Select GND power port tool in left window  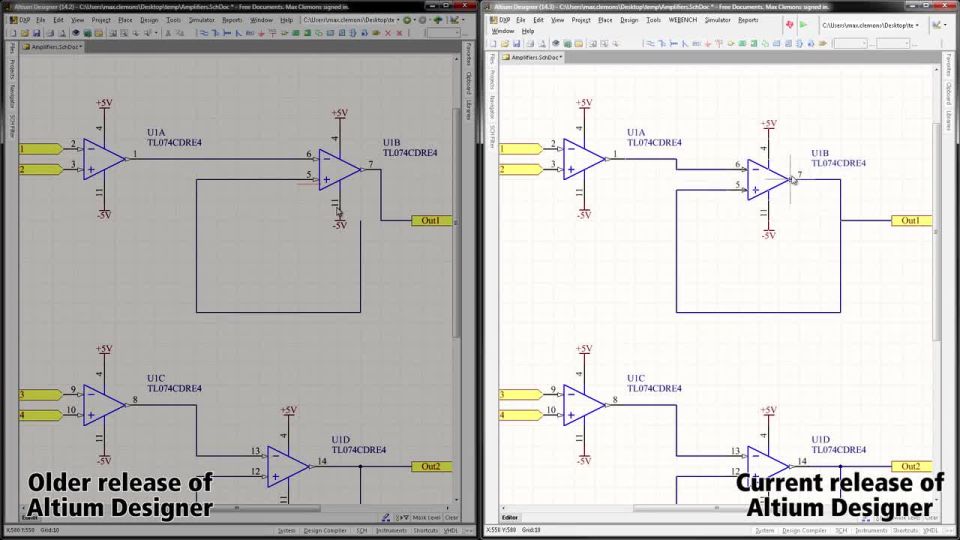[x=261, y=33]
